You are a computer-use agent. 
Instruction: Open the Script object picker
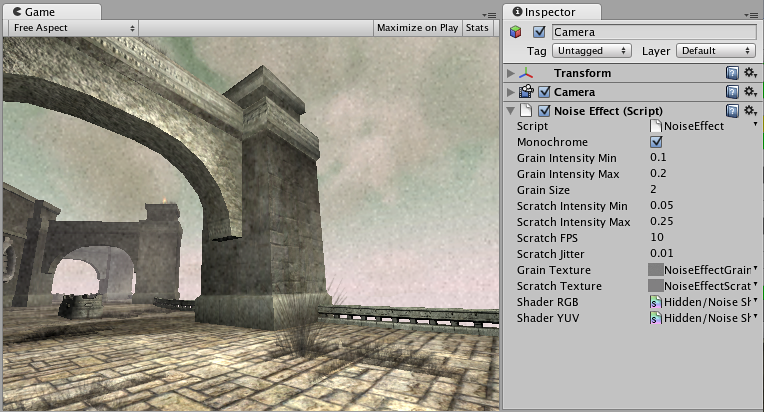tap(755, 125)
